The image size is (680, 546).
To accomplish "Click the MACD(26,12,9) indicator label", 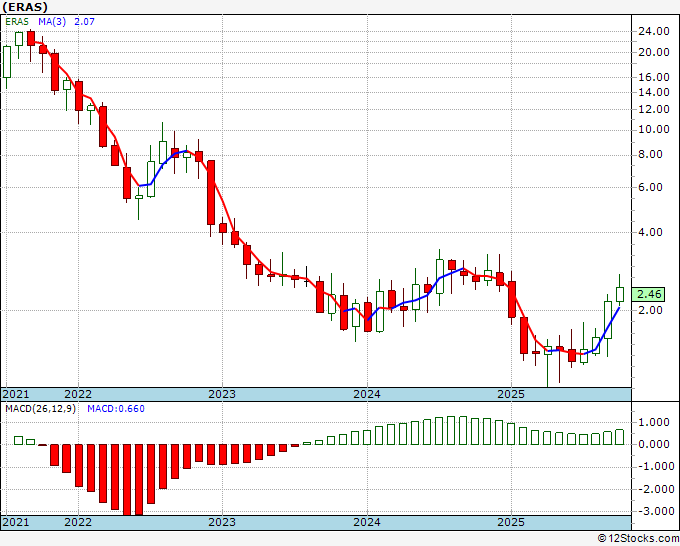I will [x=40, y=409].
